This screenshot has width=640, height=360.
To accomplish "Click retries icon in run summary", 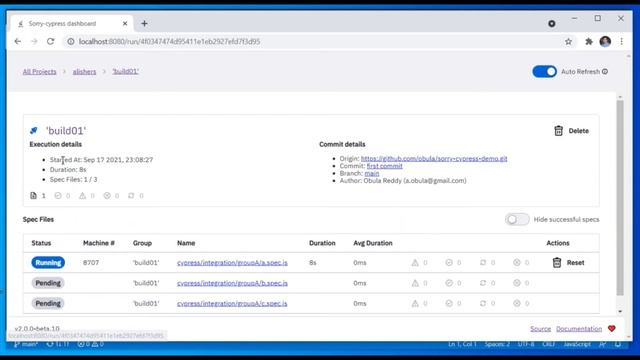I will (x=131, y=196).
